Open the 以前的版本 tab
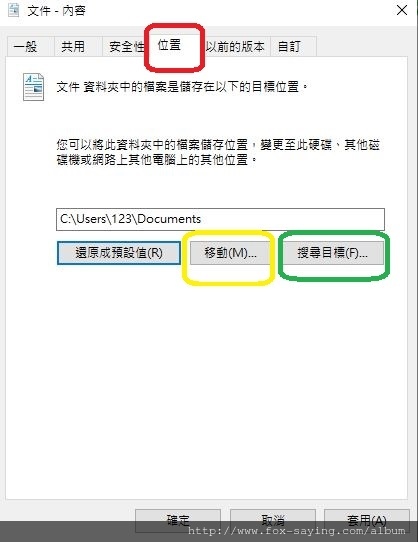This screenshot has height=542, width=418. tap(235, 46)
